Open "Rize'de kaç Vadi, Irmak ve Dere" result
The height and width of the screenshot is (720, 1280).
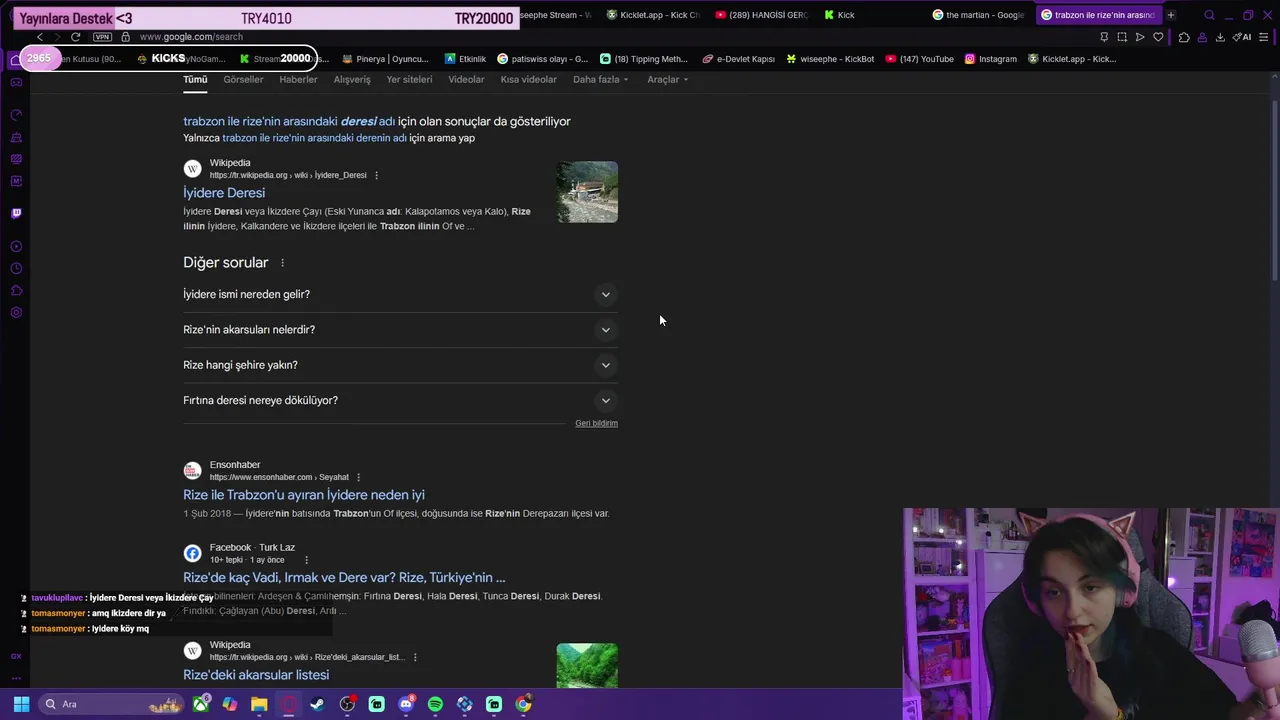[344, 578]
